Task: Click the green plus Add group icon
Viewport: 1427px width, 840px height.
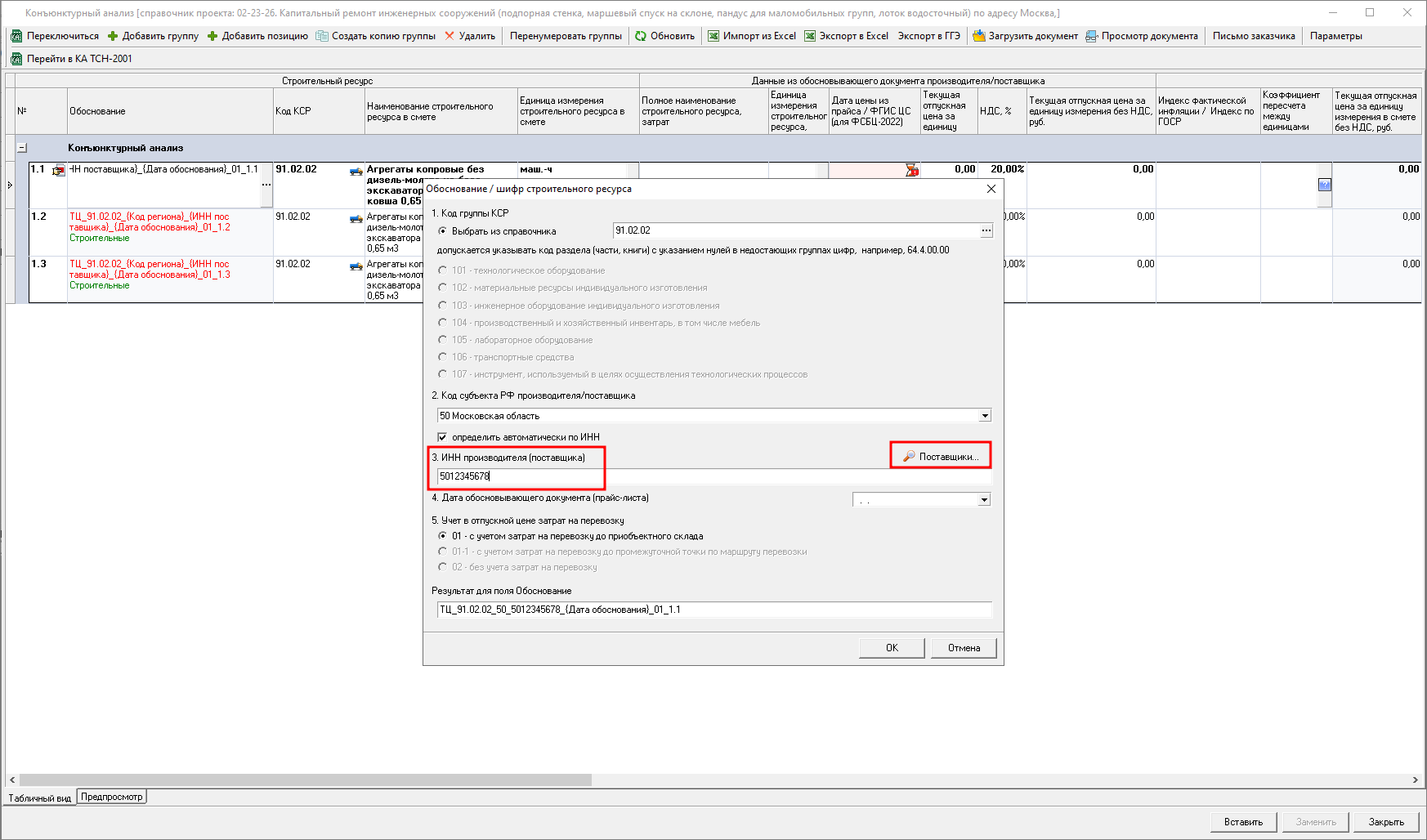Action: pyautogui.click(x=113, y=36)
